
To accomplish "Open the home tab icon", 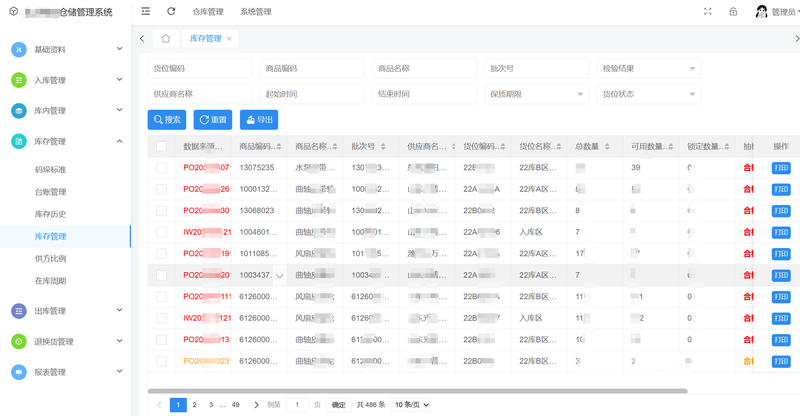I will coord(165,39).
